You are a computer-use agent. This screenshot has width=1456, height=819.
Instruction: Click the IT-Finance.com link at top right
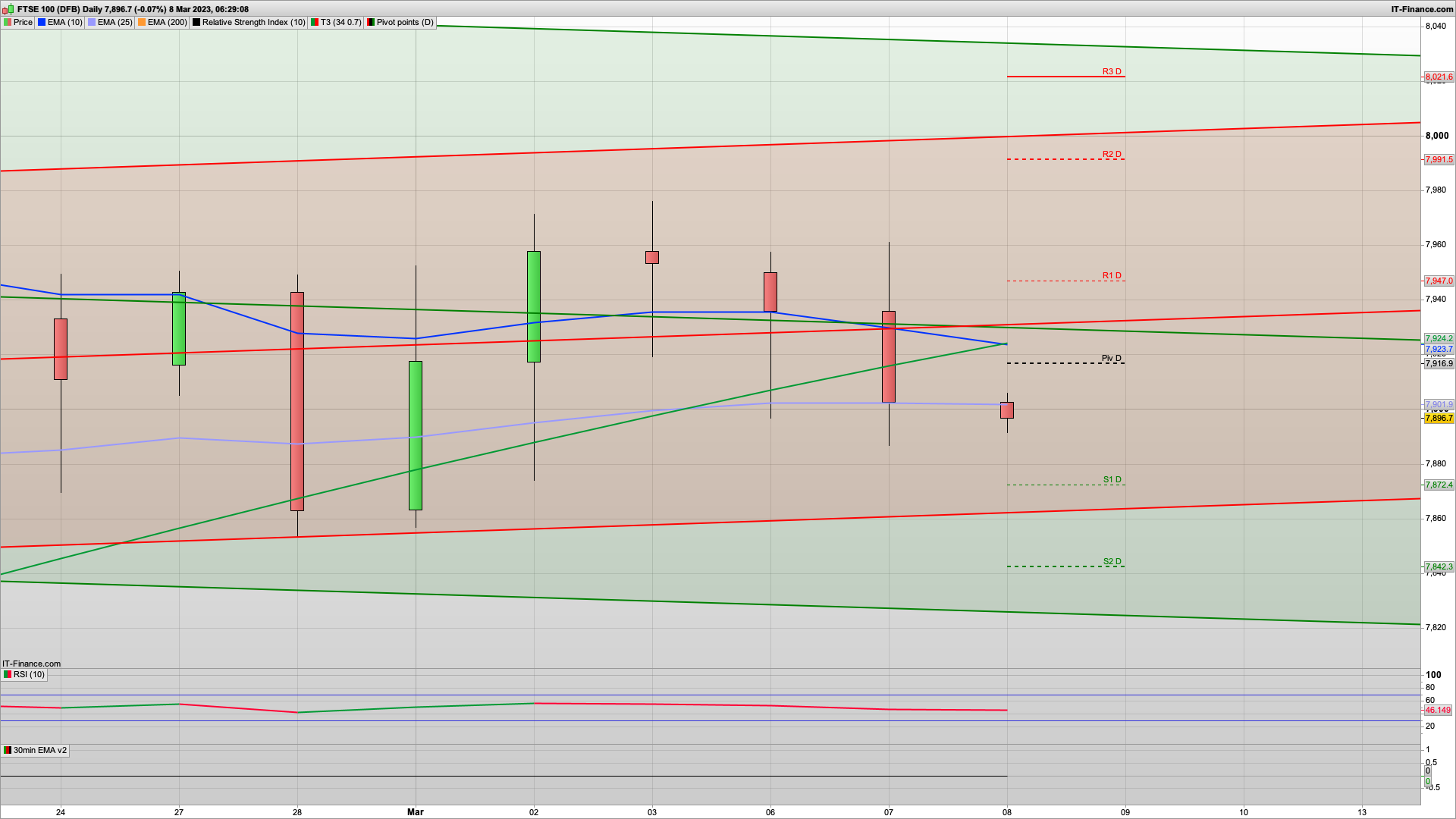tap(1422, 9)
